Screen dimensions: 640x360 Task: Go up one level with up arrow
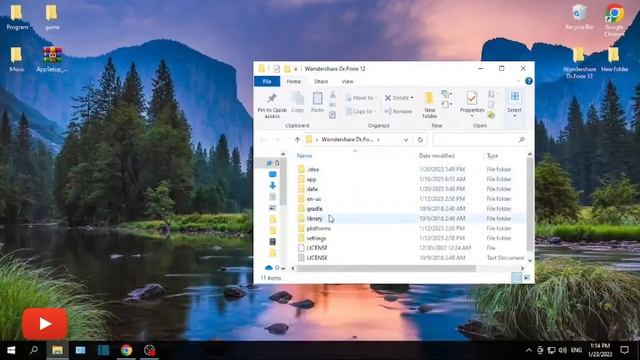pyautogui.click(x=297, y=140)
